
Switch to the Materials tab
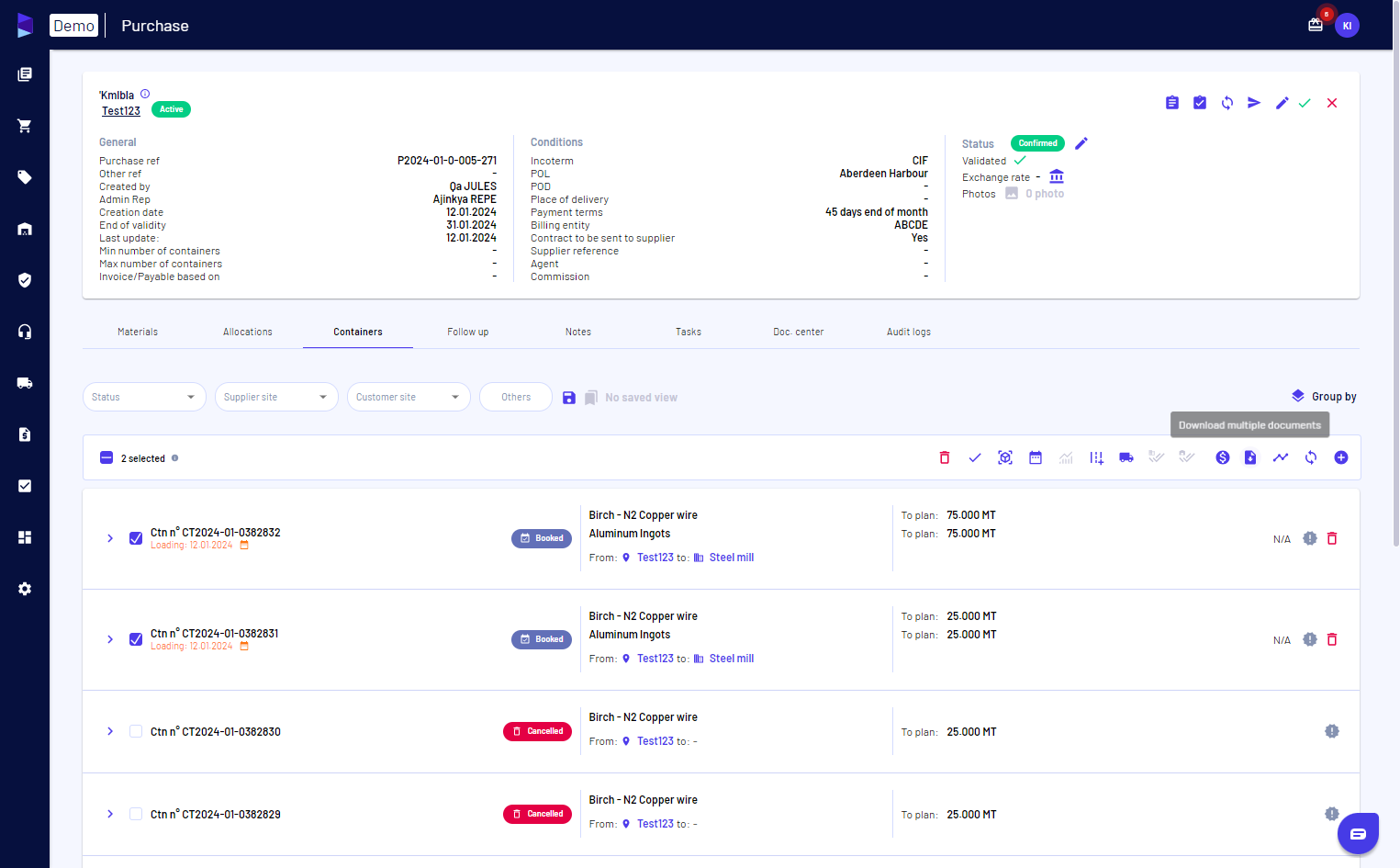coord(138,332)
